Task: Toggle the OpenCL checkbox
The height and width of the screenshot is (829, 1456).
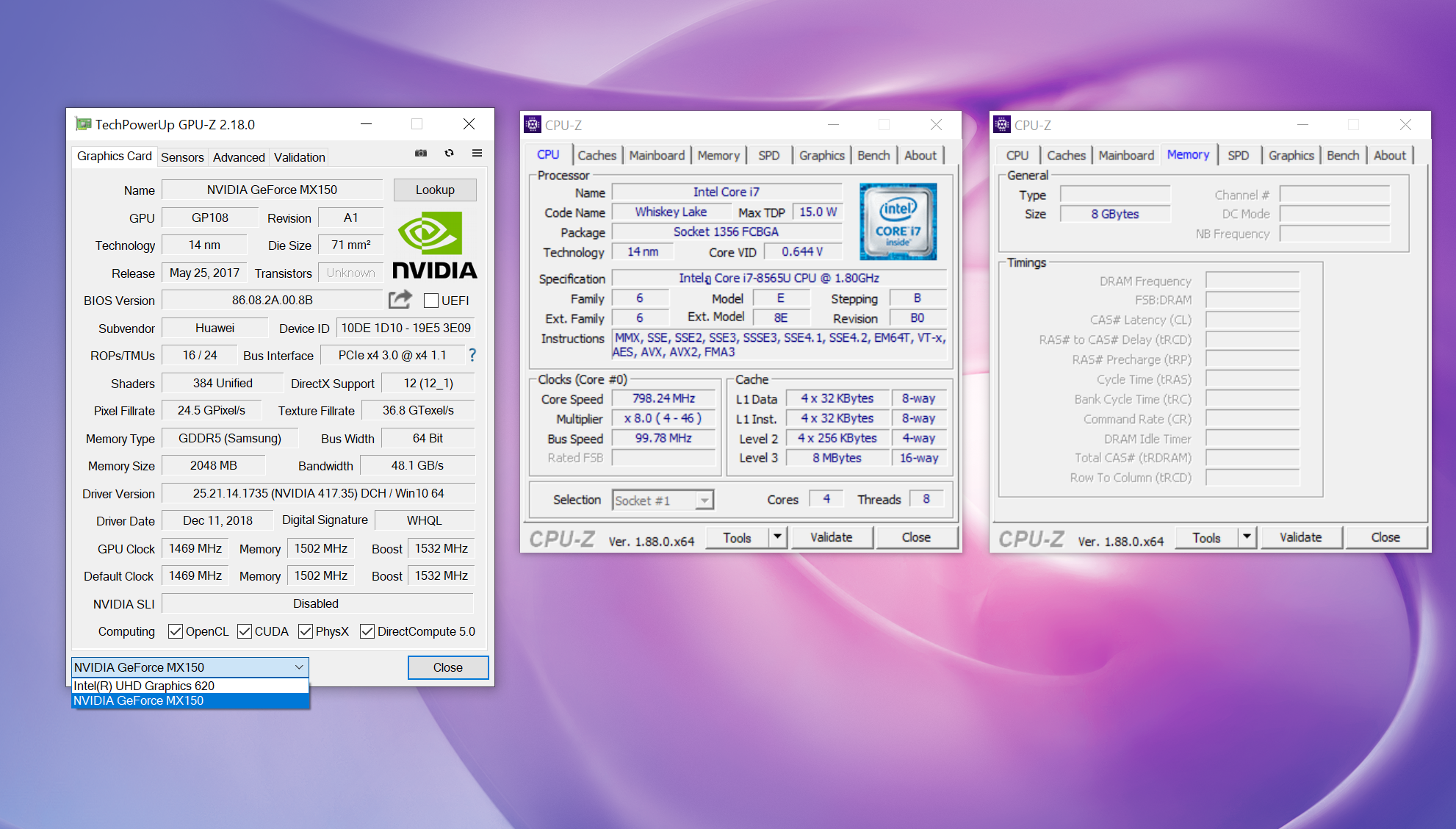Action: click(176, 631)
